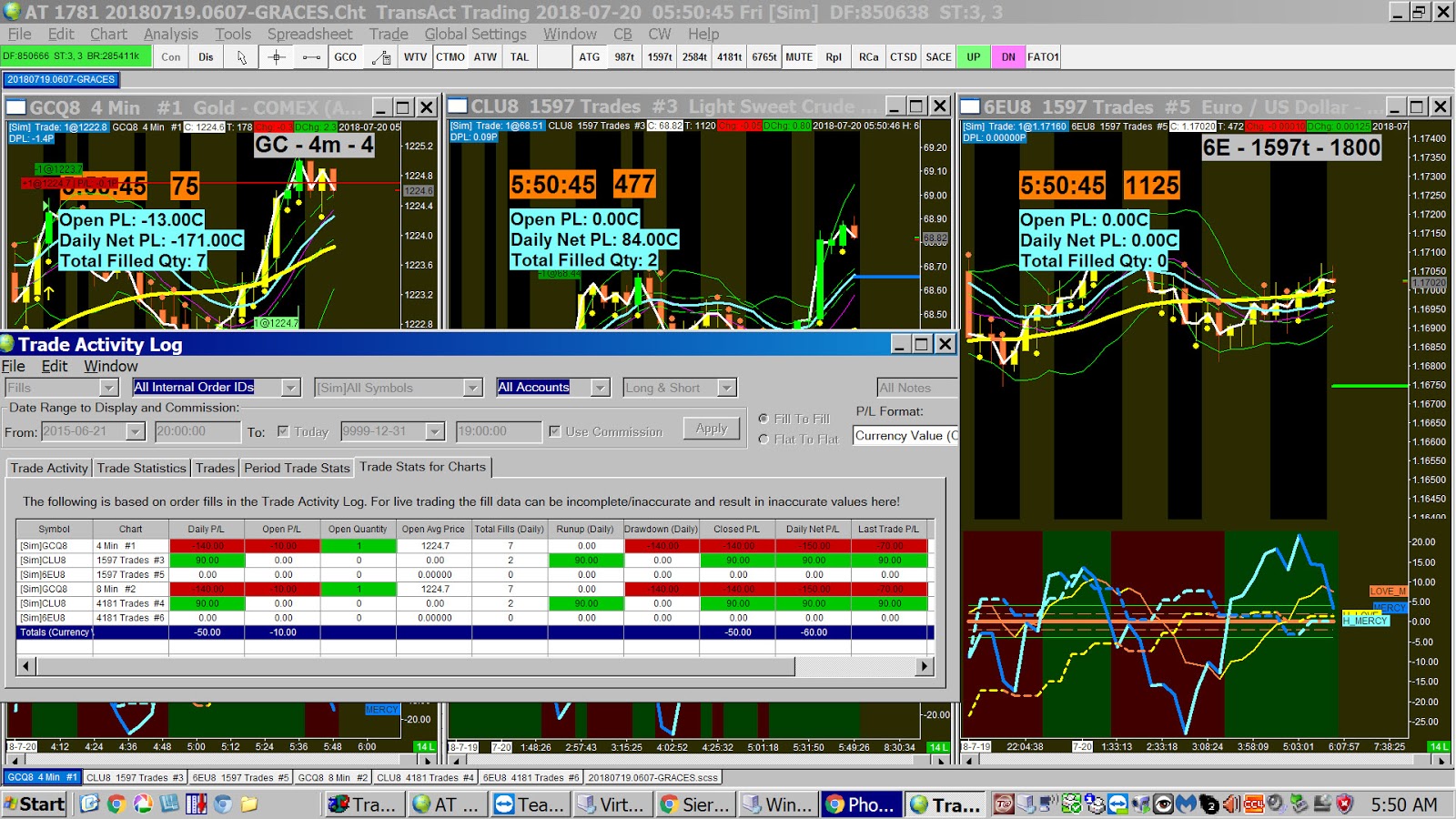Viewport: 1456px width, 819px height.
Task: Open the All Internal Order IDs dropdown
Action: click(x=291, y=387)
